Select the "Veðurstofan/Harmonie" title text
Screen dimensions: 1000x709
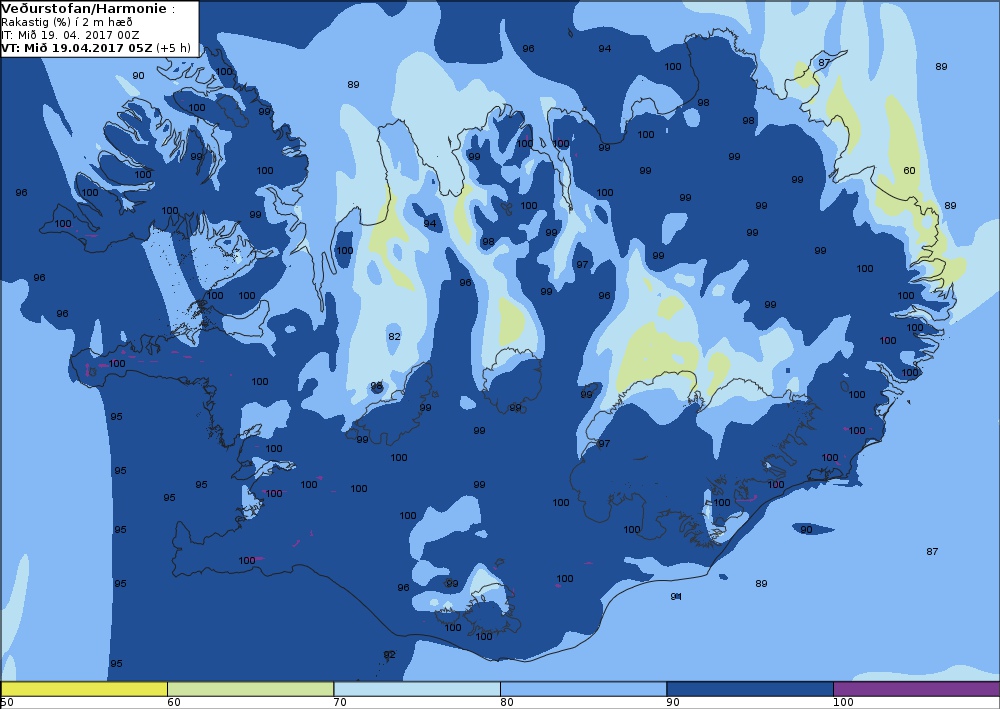tap(84, 9)
